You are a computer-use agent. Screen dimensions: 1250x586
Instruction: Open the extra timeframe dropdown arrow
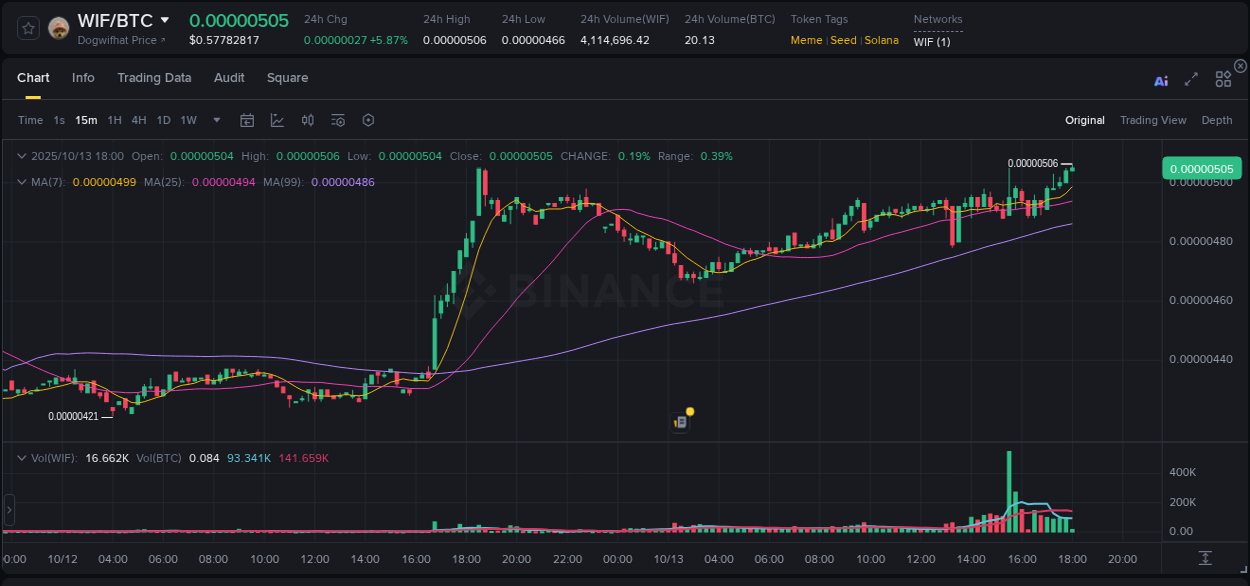click(x=215, y=119)
